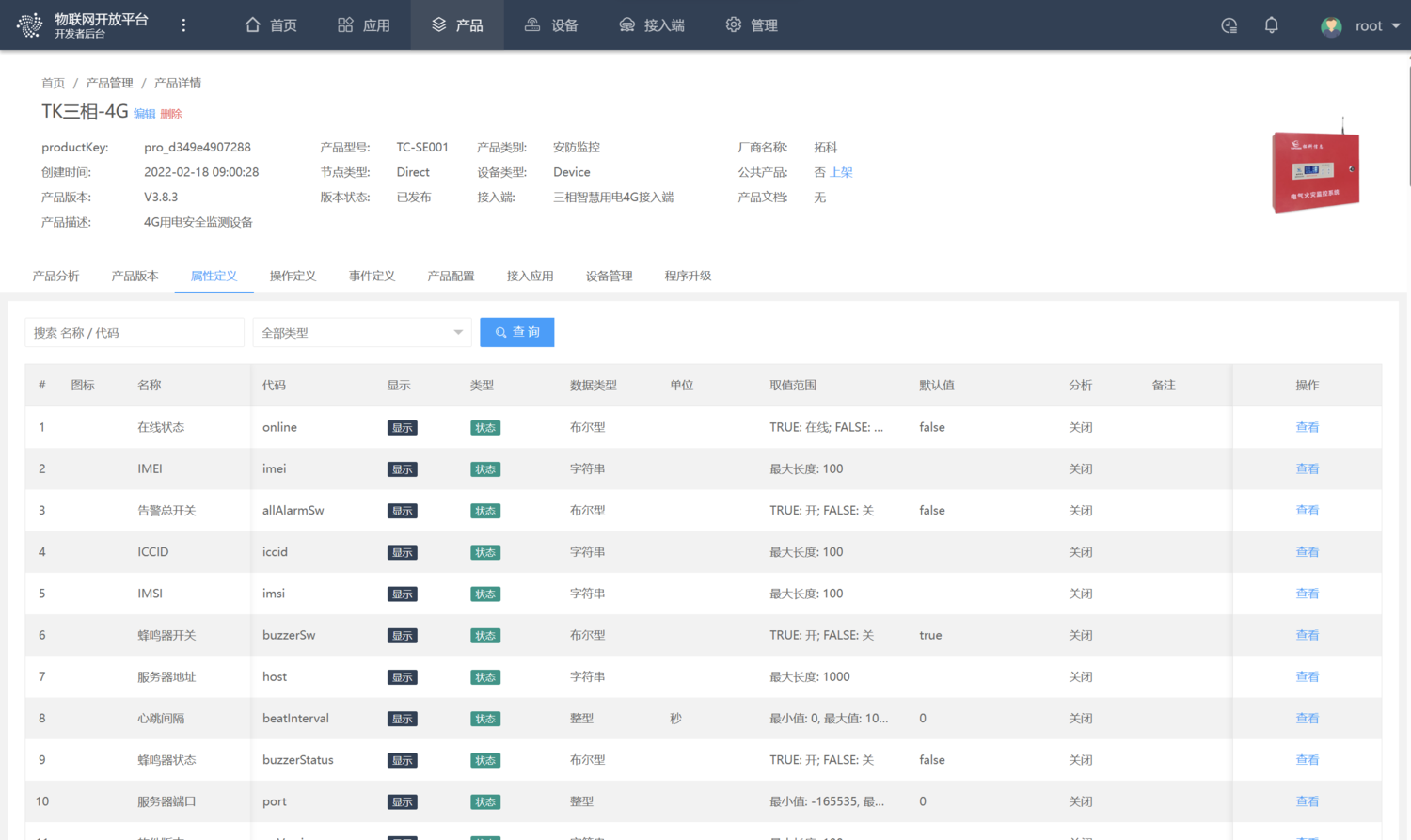Open the notifications bell
The width and height of the screenshot is (1411, 840).
(x=1271, y=25)
